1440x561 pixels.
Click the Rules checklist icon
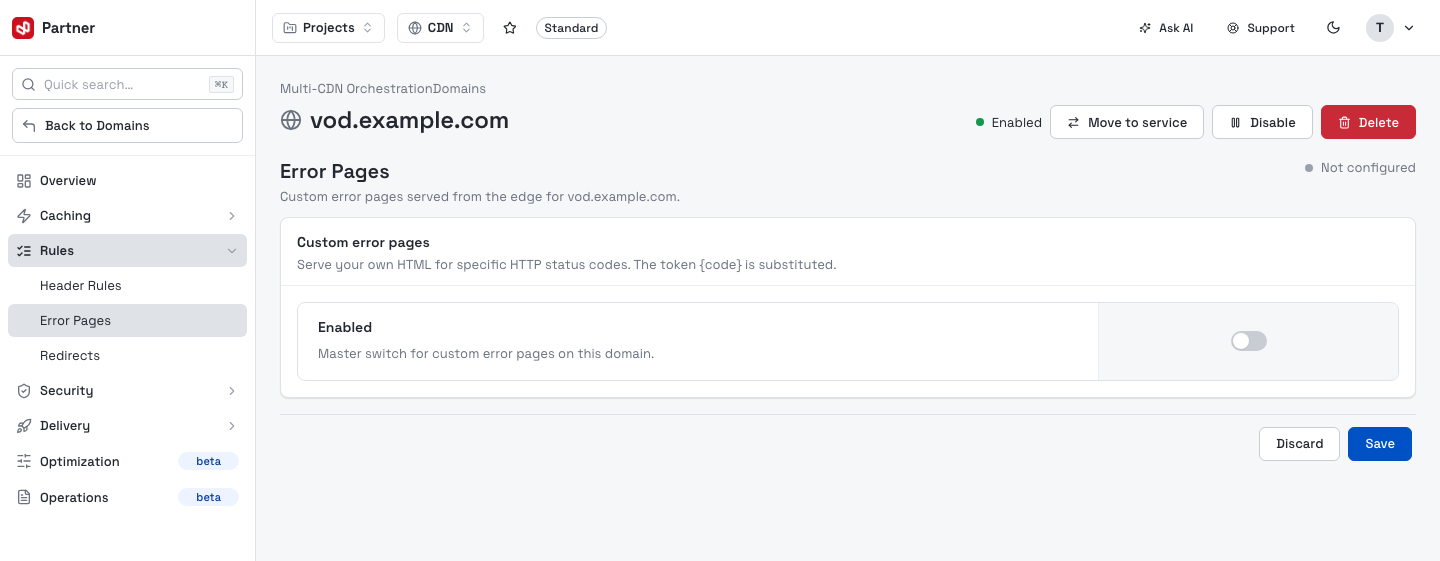24,251
